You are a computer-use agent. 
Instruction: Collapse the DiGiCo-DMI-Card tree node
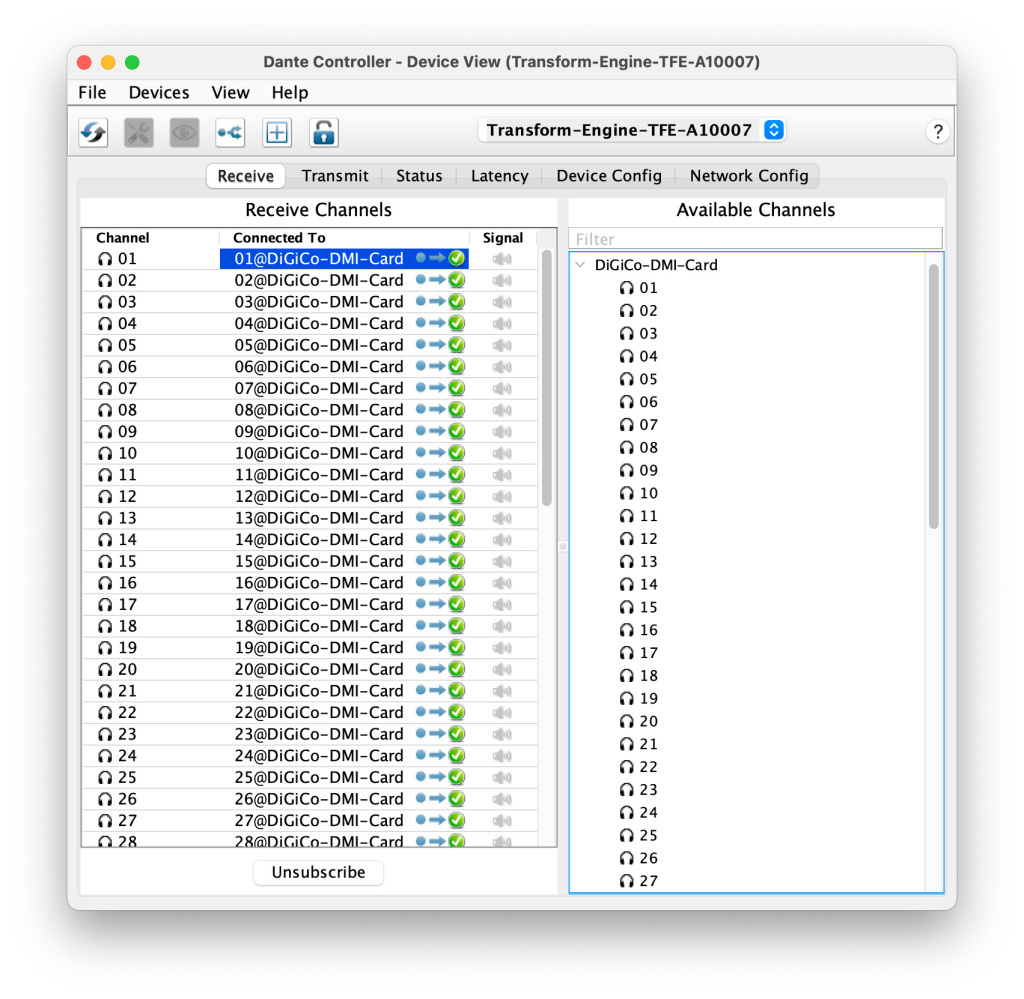coord(580,265)
